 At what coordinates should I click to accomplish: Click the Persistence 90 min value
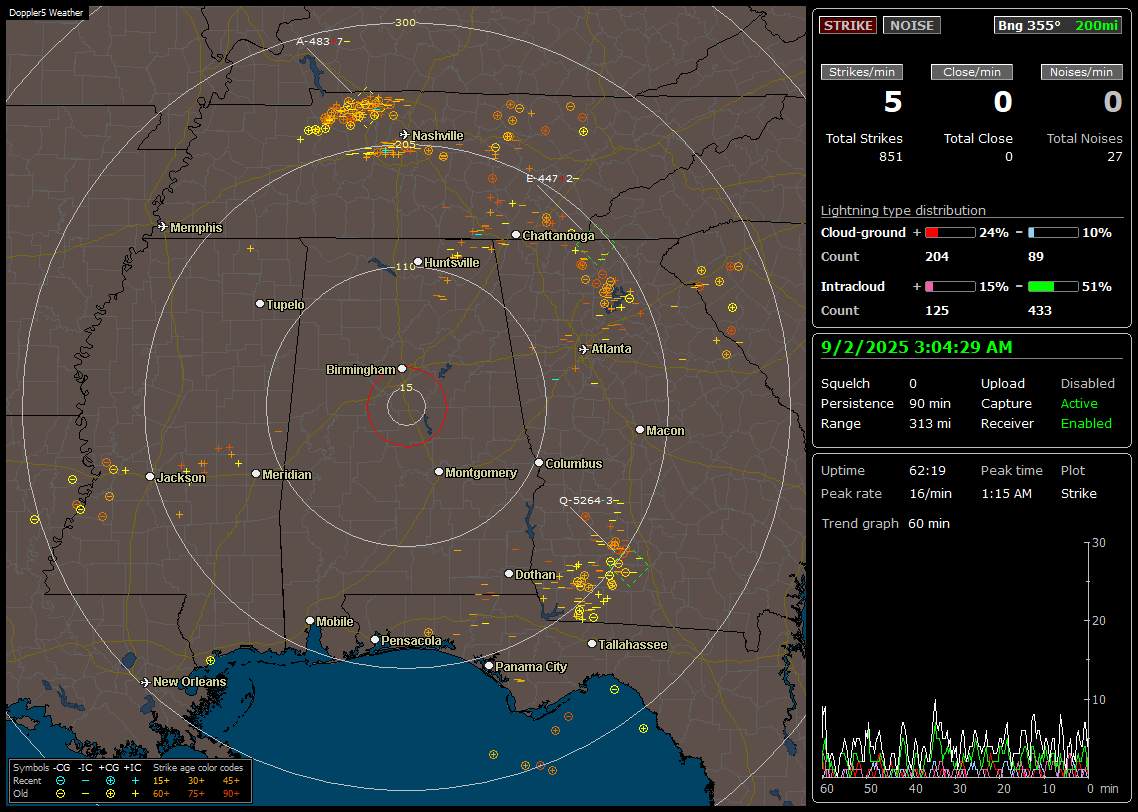(x=930, y=403)
